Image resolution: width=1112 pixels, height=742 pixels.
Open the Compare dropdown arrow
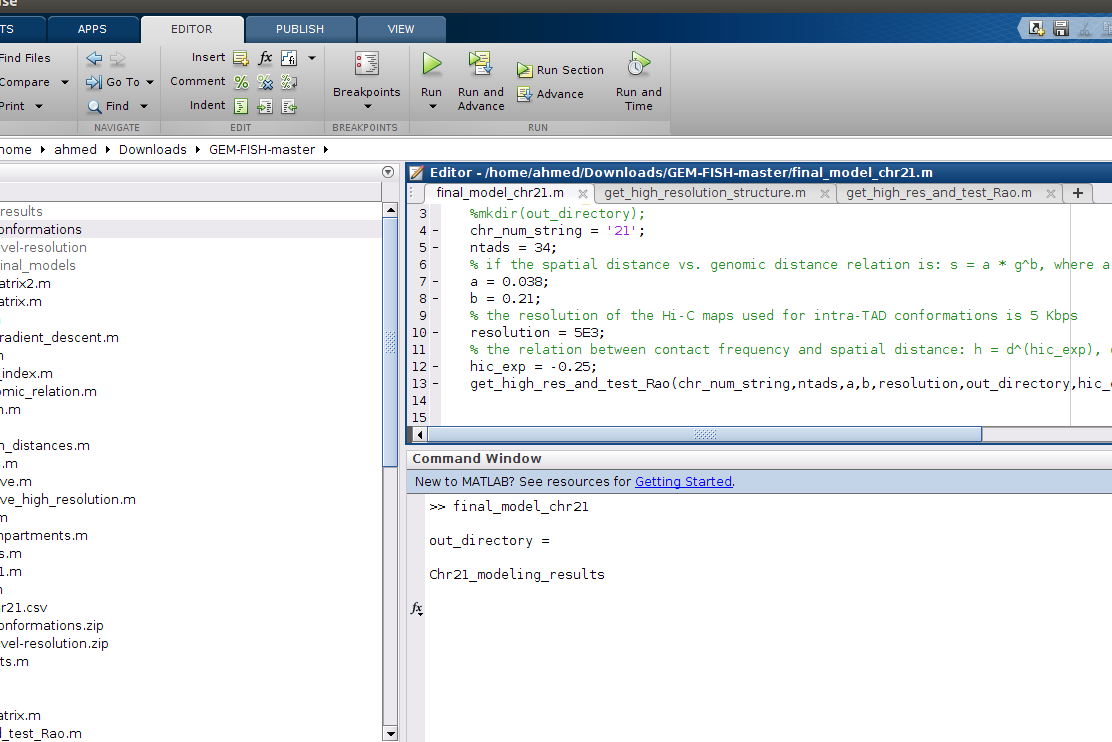(x=65, y=82)
